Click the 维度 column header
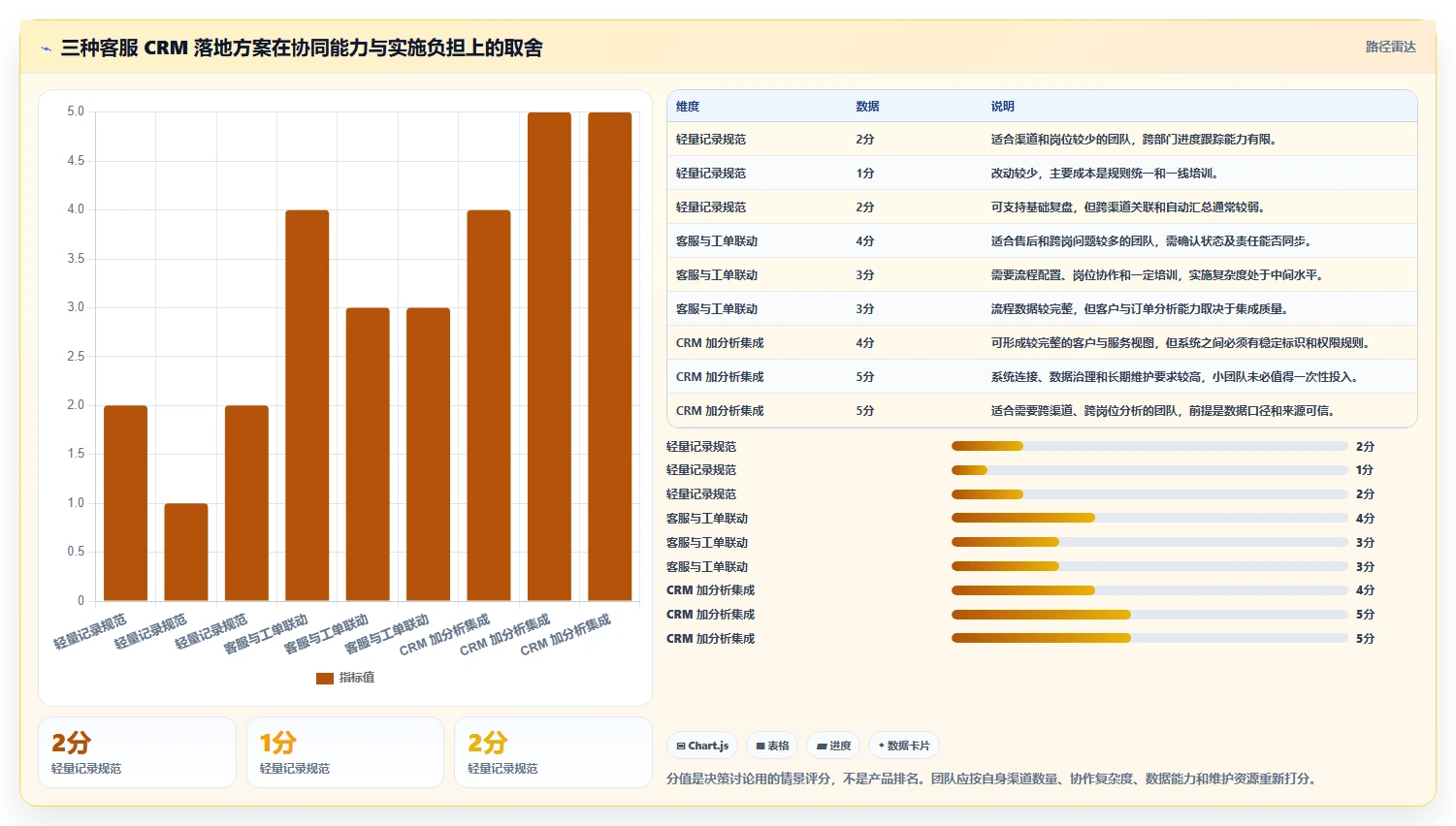This screenshot has width=1456, height=826. (688, 107)
